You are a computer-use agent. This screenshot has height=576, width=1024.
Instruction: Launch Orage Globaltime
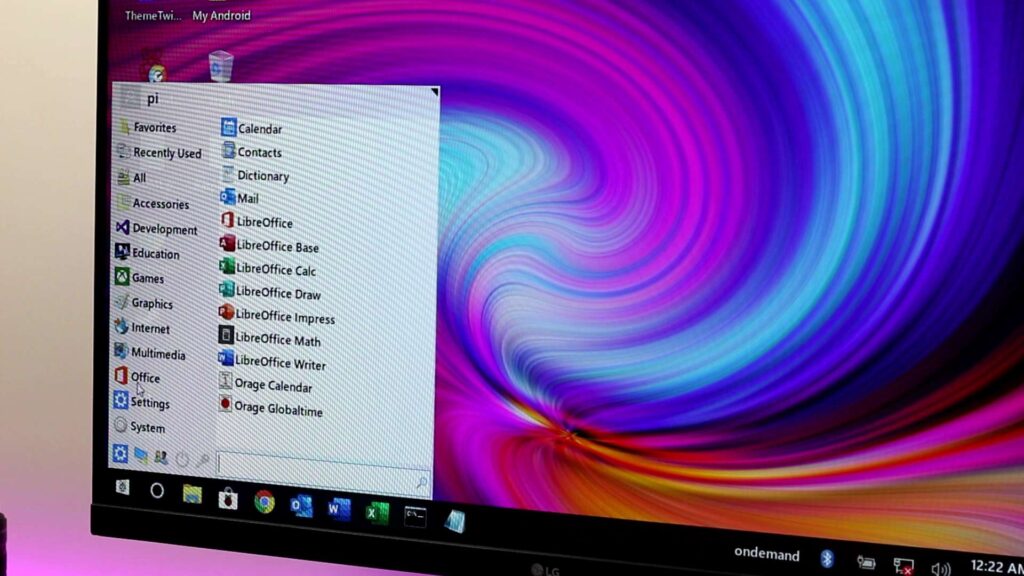click(x=270, y=409)
